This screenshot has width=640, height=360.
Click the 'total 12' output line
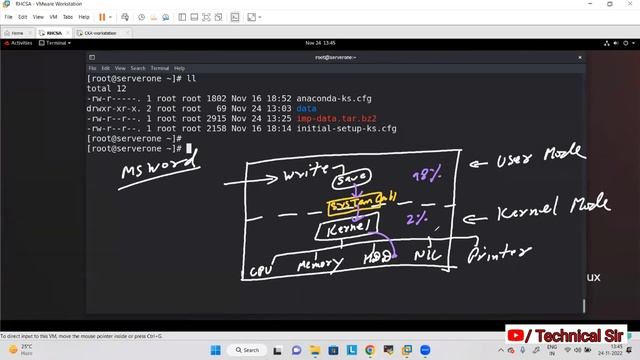107,89
